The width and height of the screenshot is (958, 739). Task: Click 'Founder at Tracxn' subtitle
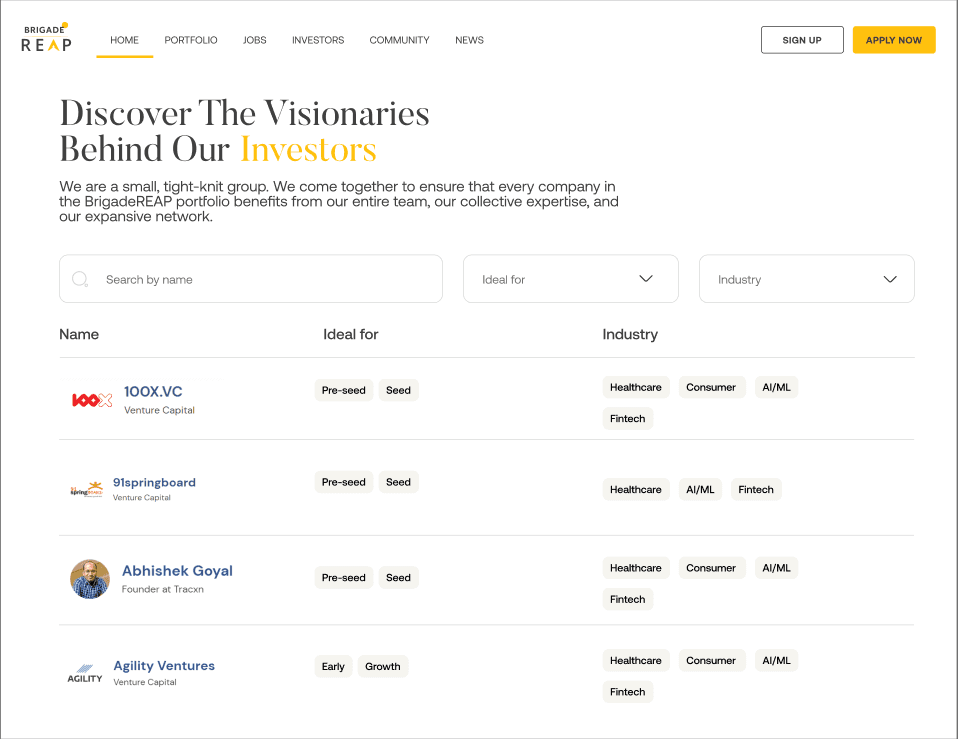(x=163, y=589)
